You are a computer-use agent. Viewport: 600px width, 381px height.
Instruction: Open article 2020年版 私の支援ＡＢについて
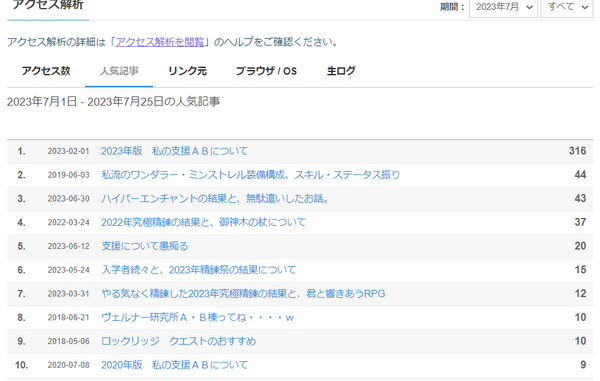click(x=174, y=365)
